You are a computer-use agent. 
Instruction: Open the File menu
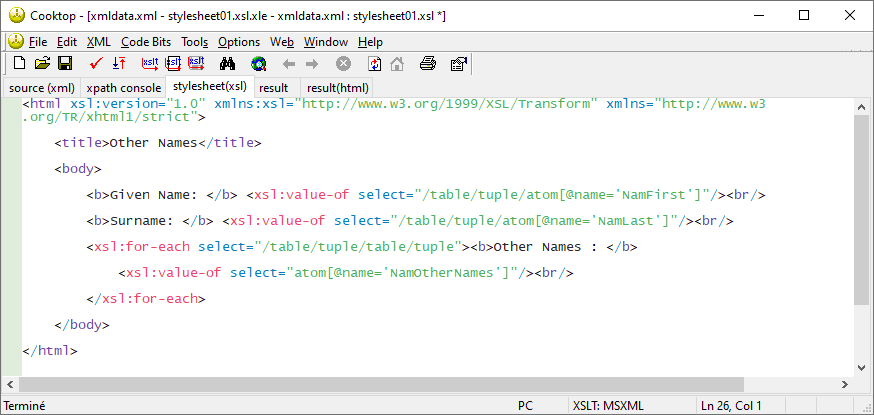tap(38, 42)
